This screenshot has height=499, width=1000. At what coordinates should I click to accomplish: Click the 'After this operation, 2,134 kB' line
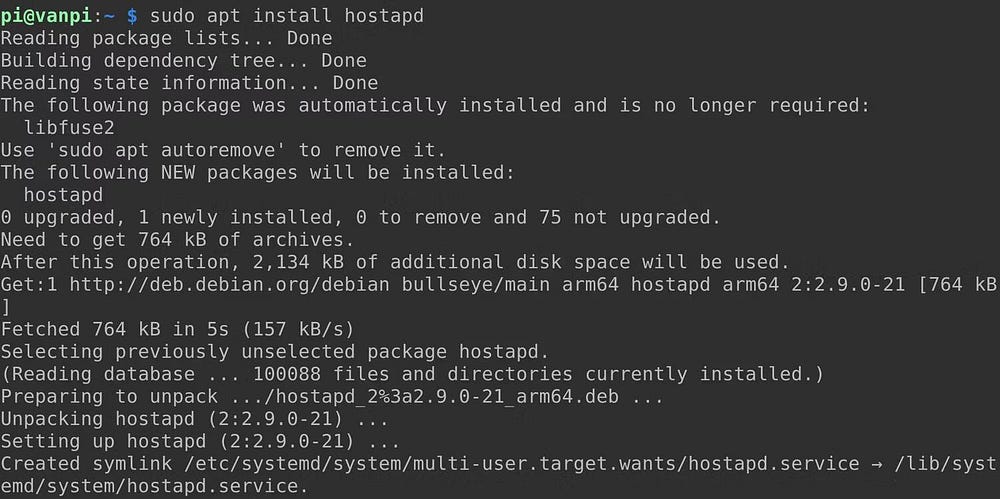coord(394,262)
